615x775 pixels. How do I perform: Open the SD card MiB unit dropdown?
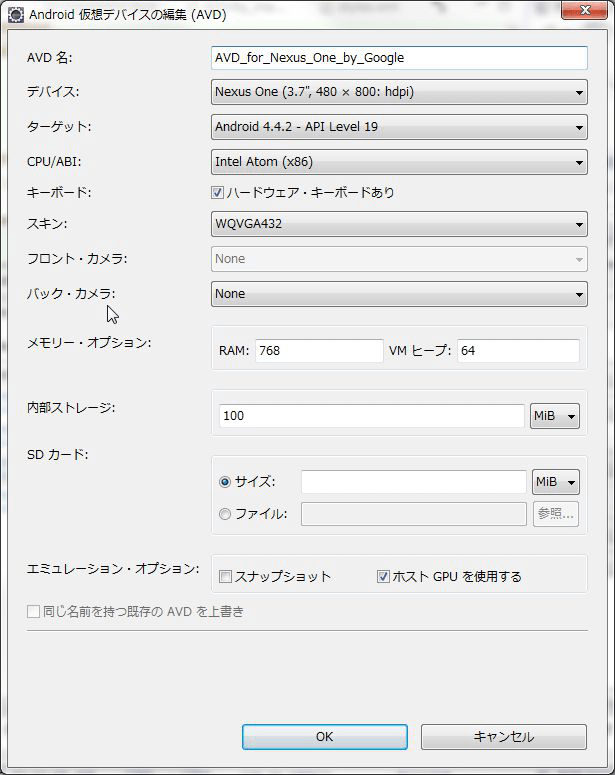[556, 482]
